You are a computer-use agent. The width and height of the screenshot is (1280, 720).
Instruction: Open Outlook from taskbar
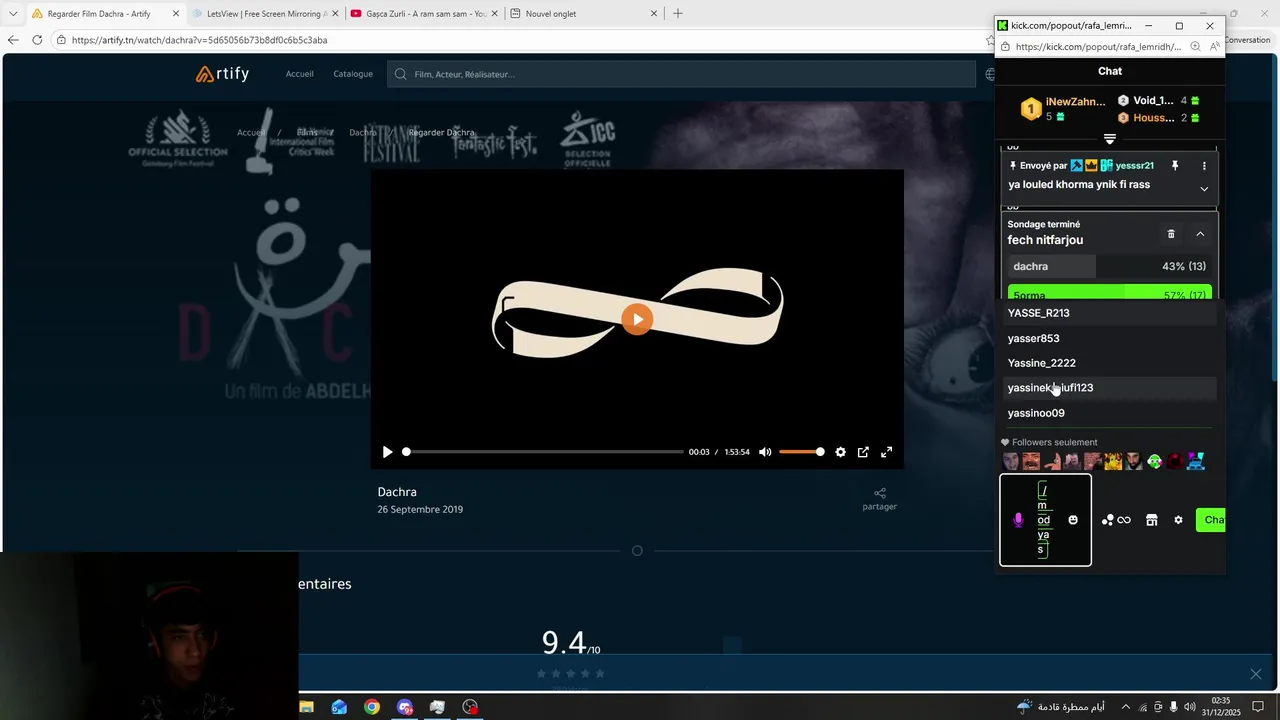click(339, 707)
